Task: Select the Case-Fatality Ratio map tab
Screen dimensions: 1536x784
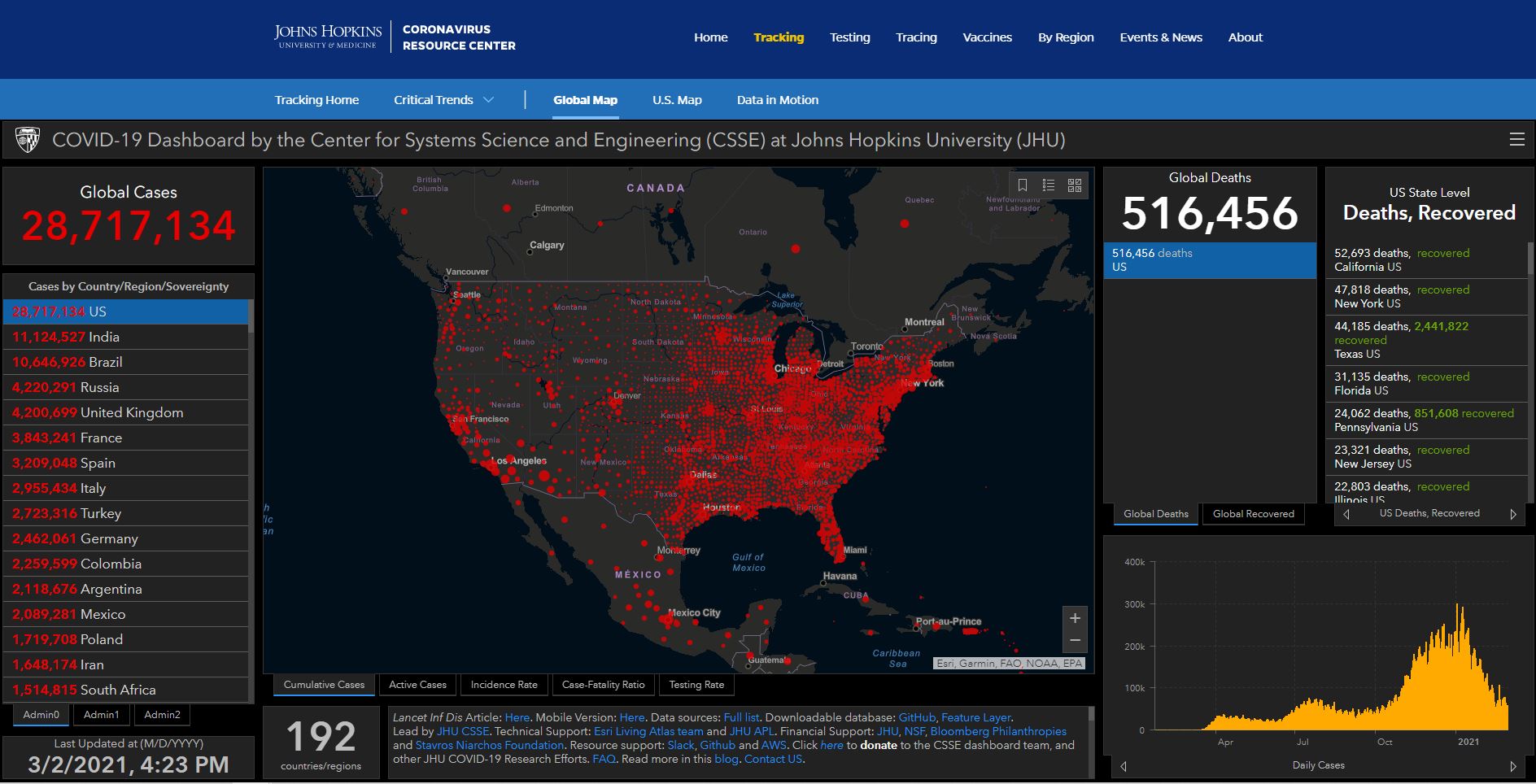Action: pyautogui.click(x=603, y=685)
